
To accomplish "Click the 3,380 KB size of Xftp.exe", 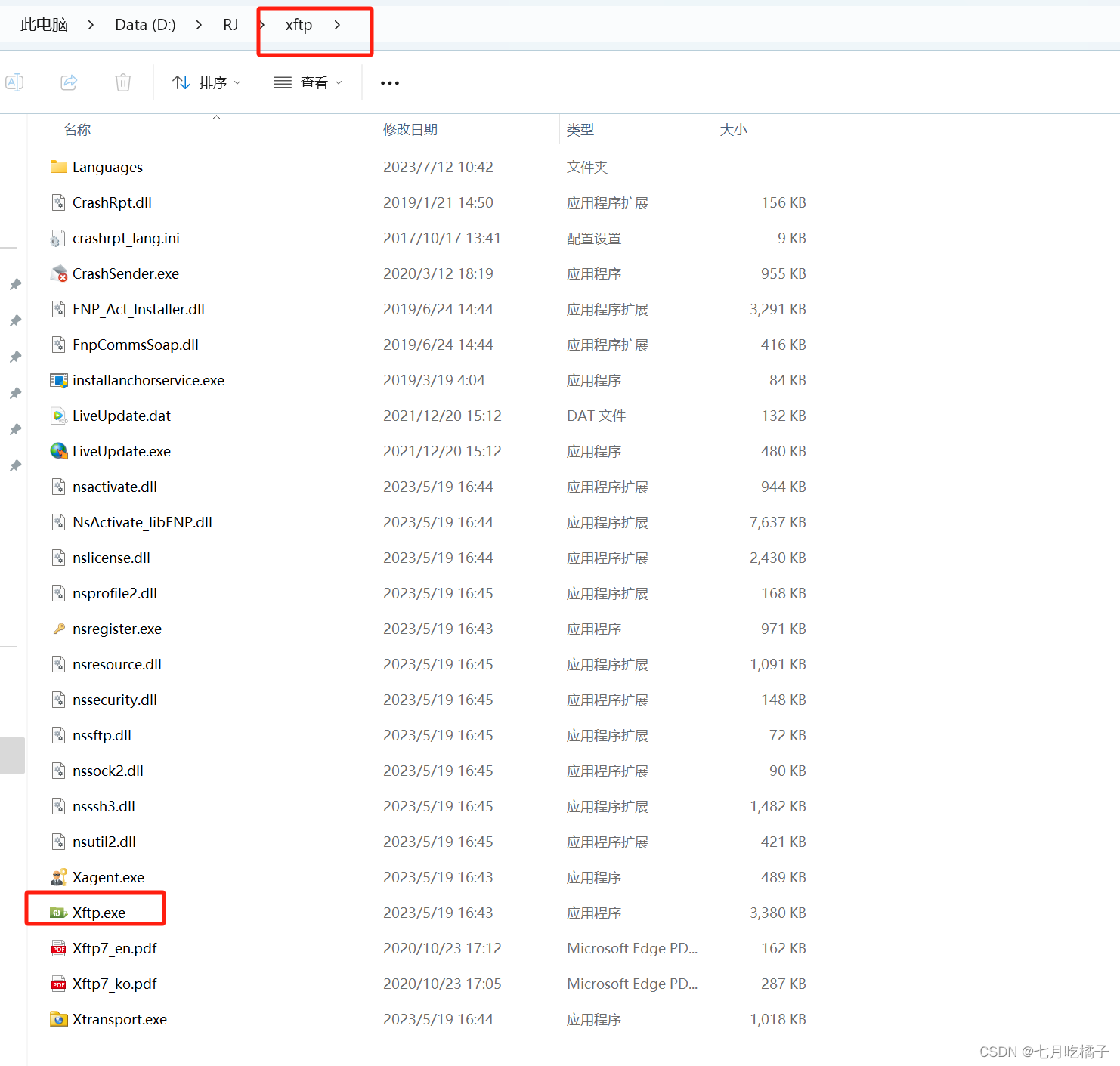I will pos(778,913).
